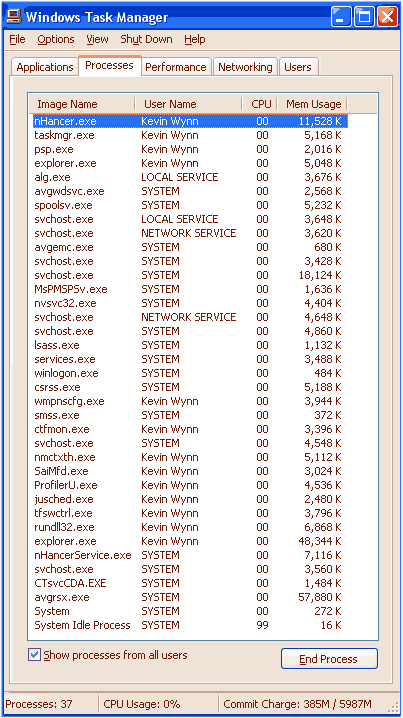Select the tfswctrl.exe process

[x=190, y=513]
